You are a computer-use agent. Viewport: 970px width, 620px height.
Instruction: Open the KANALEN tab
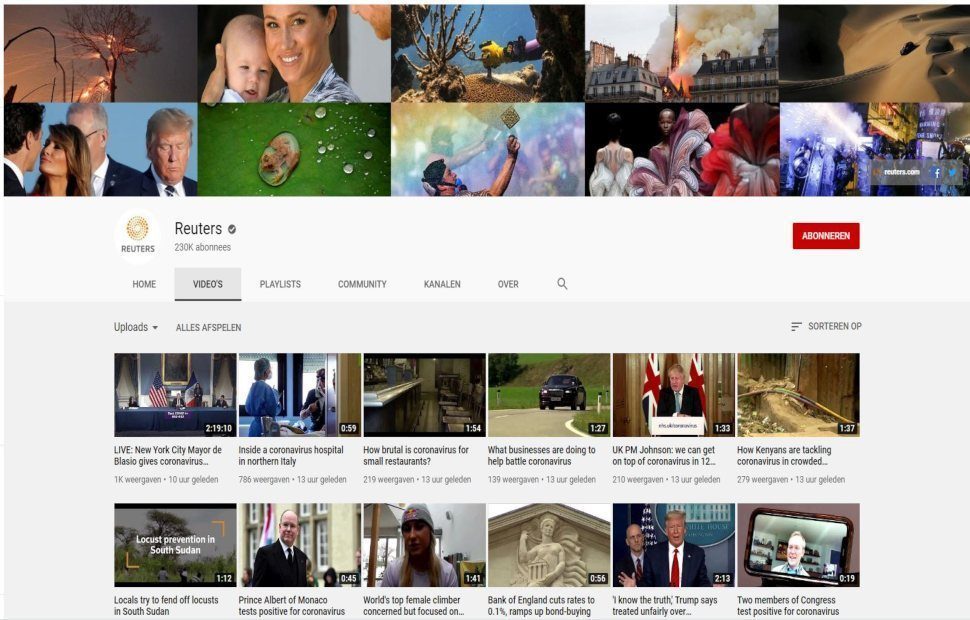coord(442,284)
